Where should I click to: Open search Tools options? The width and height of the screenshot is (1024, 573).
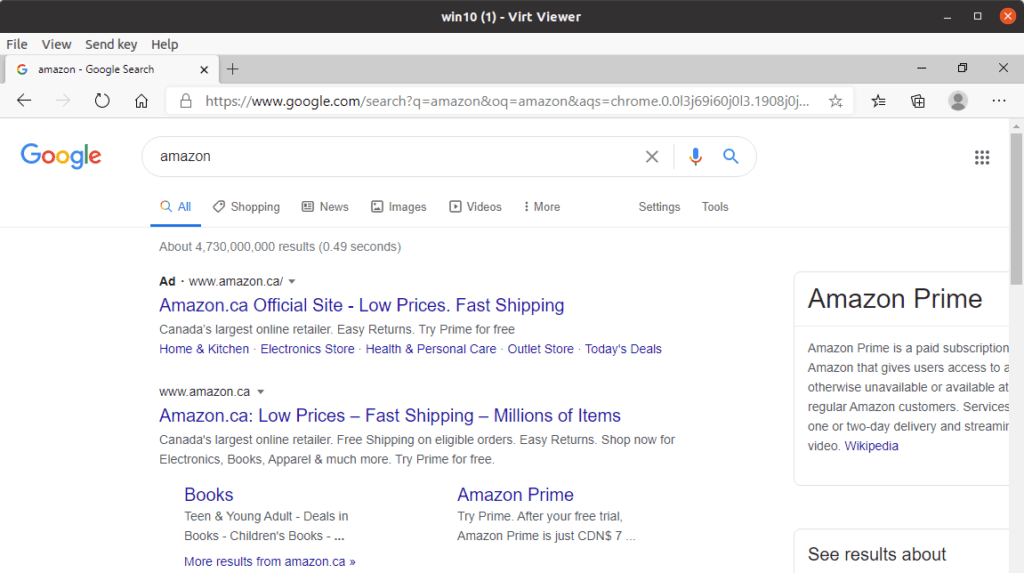714,206
